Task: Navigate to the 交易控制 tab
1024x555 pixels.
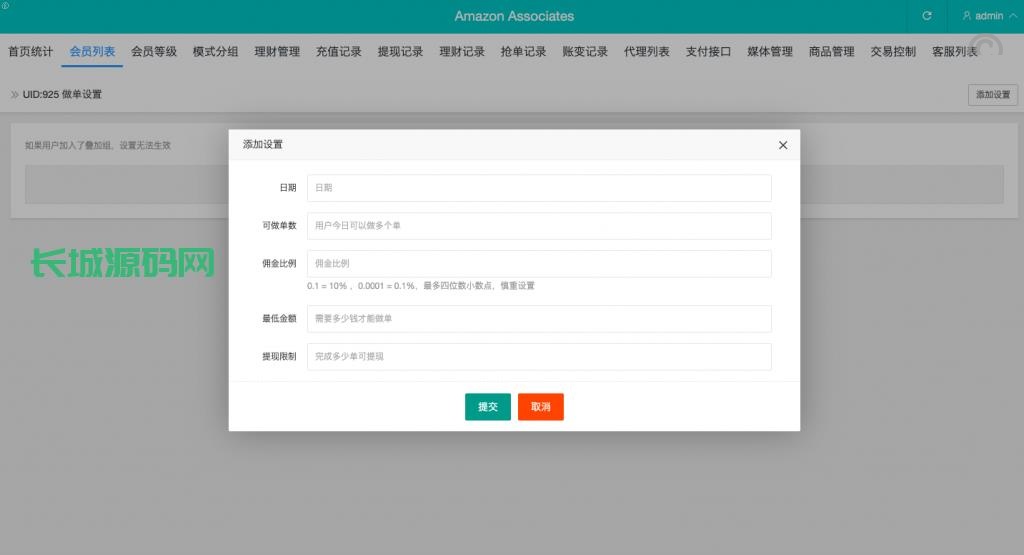Action: click(892, 52)
